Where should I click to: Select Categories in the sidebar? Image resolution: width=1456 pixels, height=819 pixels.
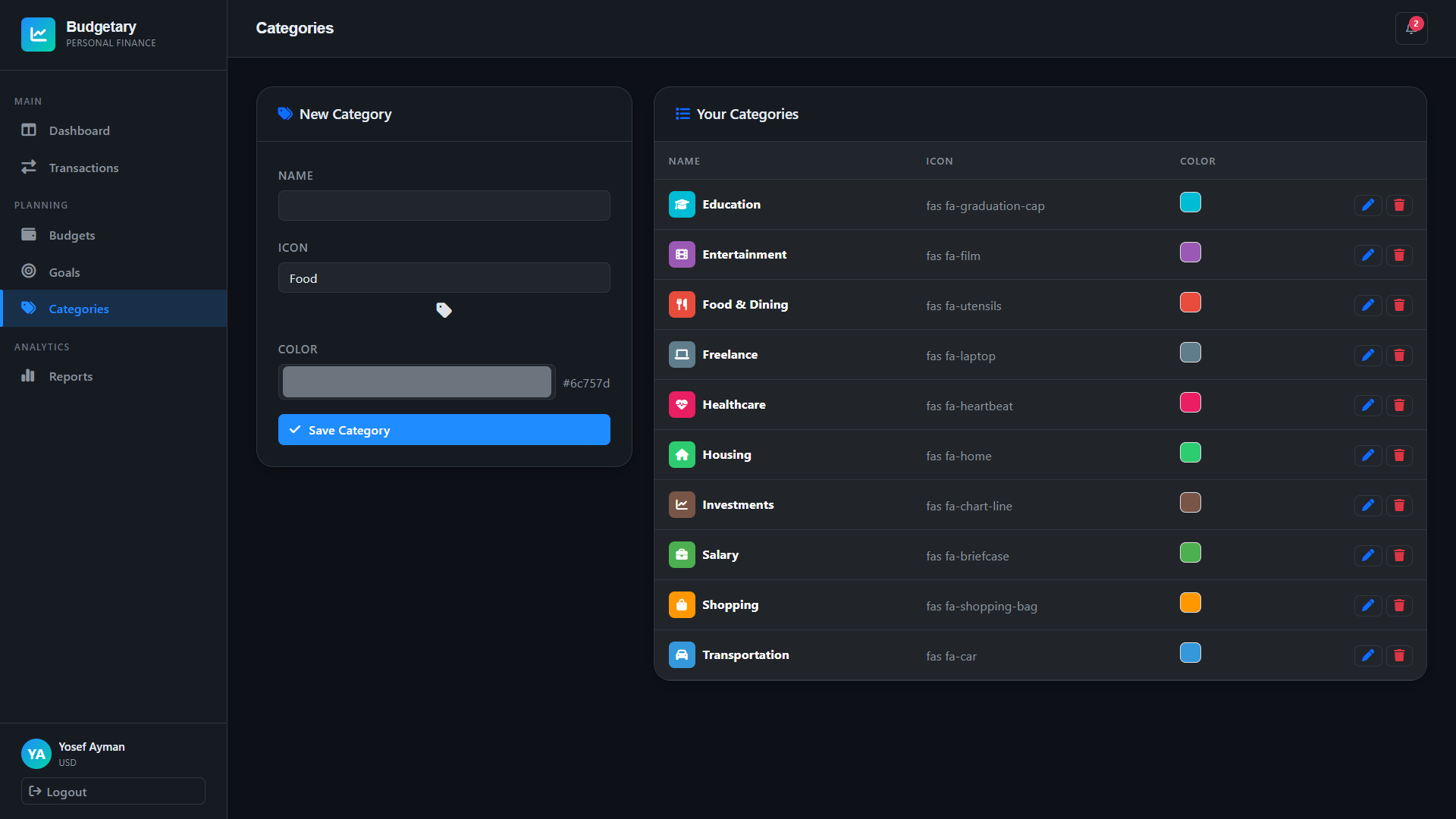tap(114, 309)
